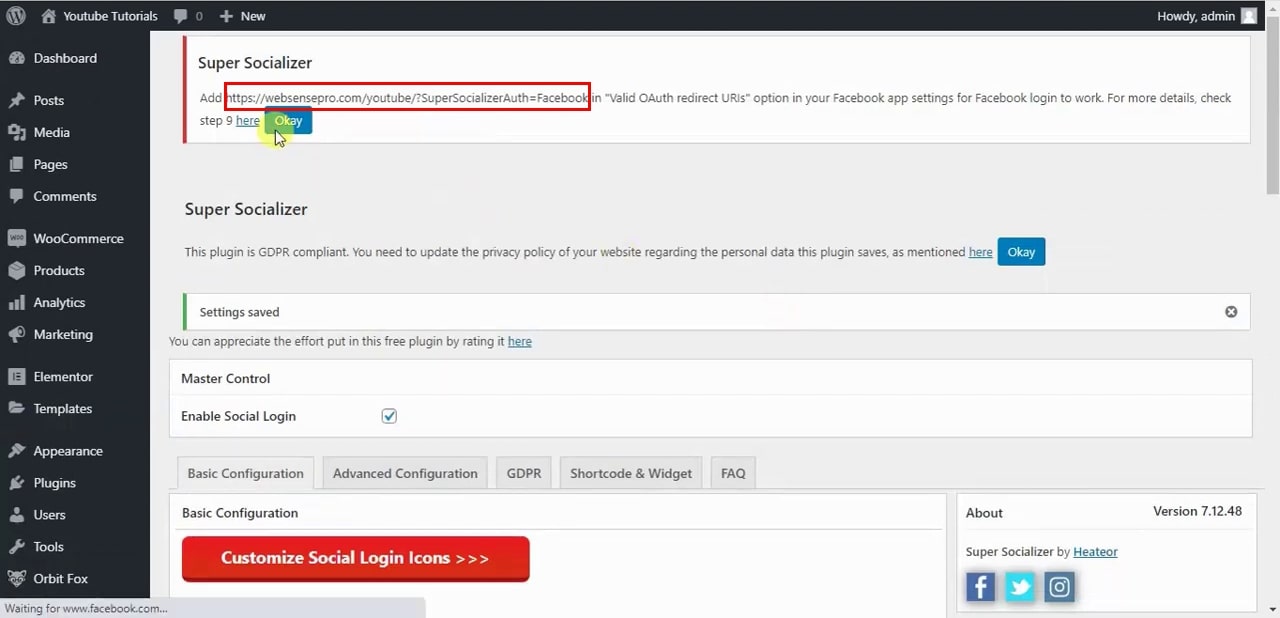Screen dimensions: 1280x618
Task: Click Okay on the Facebook redirect notice
Action: [288, 121]
